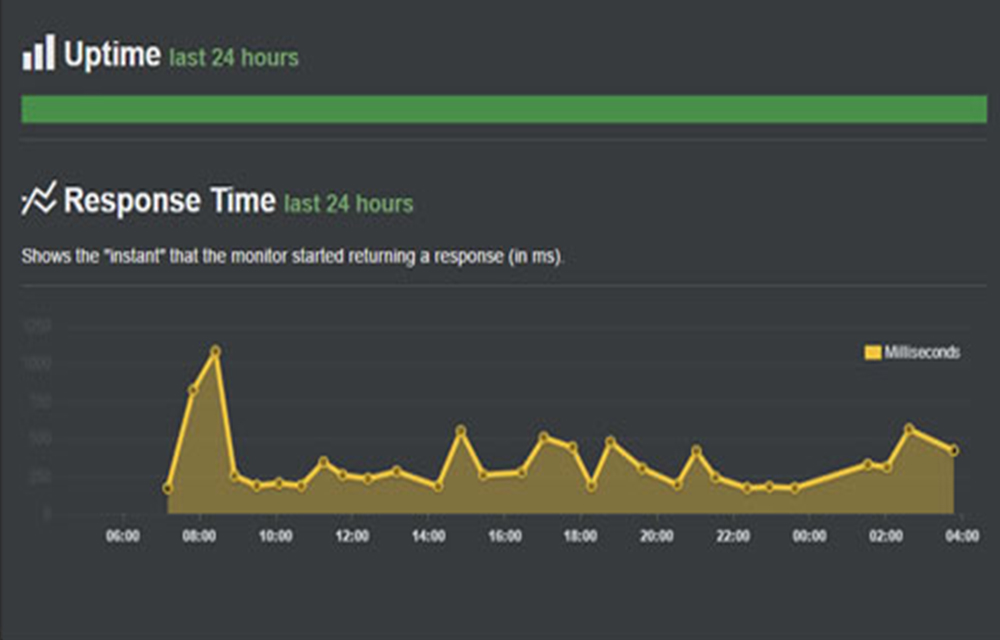Viewport: 1000px width, 640px height.
Task: Select the peak data point near 21:00
Action: [696, 450]
